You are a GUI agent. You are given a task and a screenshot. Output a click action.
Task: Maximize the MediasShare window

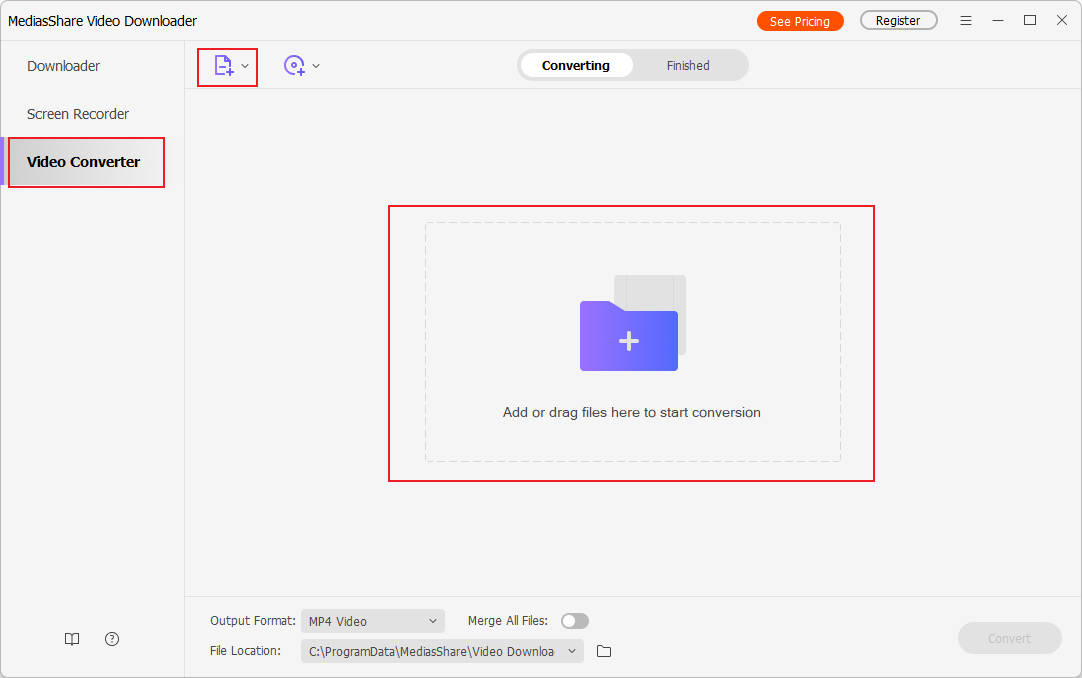point(1030,21)
